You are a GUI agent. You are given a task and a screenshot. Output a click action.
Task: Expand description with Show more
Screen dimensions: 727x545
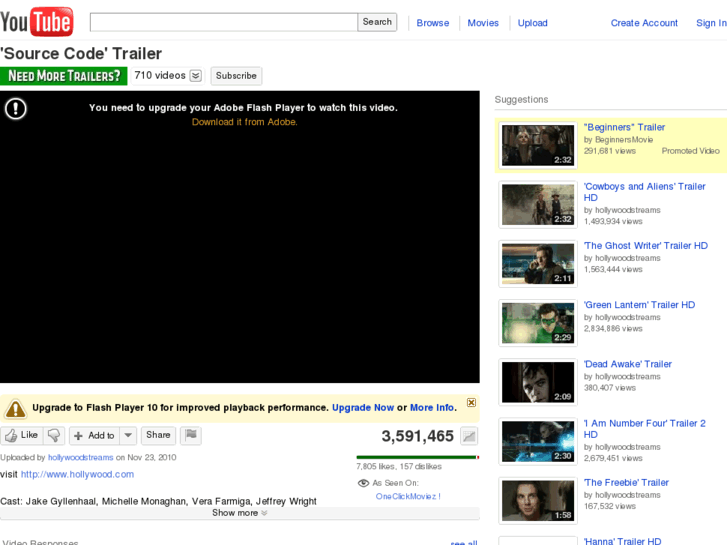[240, 513]
